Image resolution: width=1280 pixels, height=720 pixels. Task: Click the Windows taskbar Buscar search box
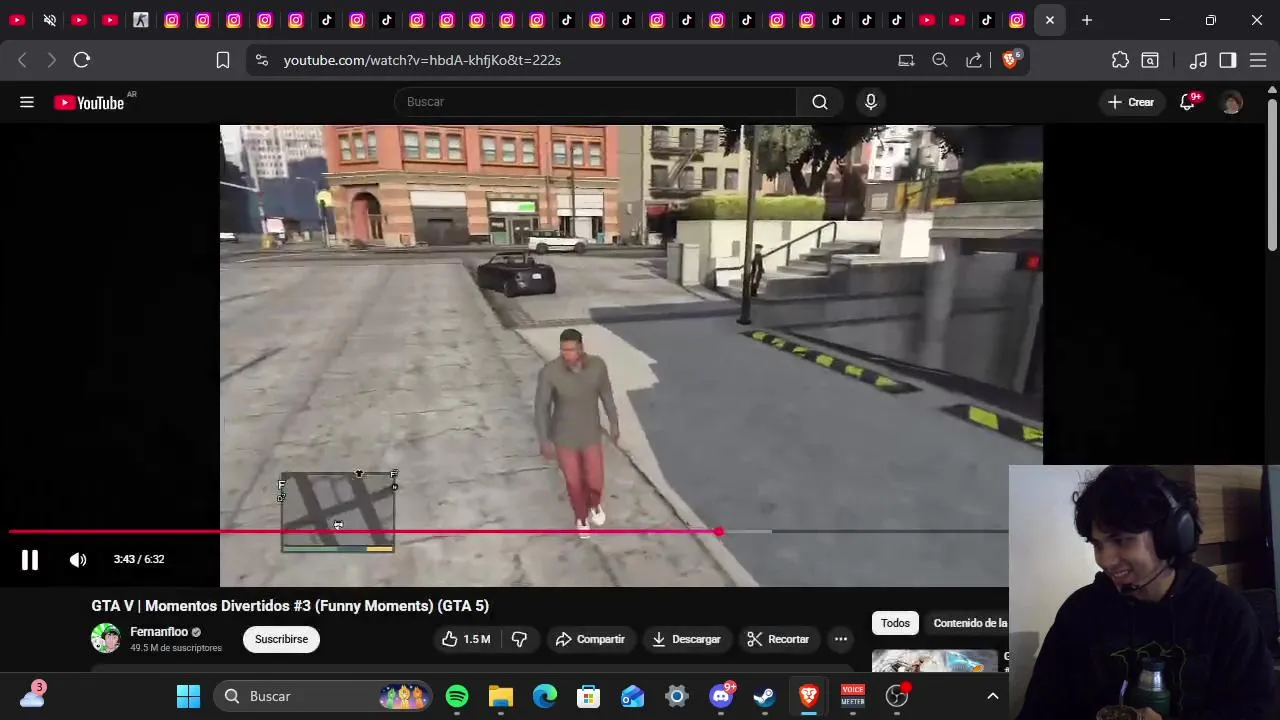[323, 696]
